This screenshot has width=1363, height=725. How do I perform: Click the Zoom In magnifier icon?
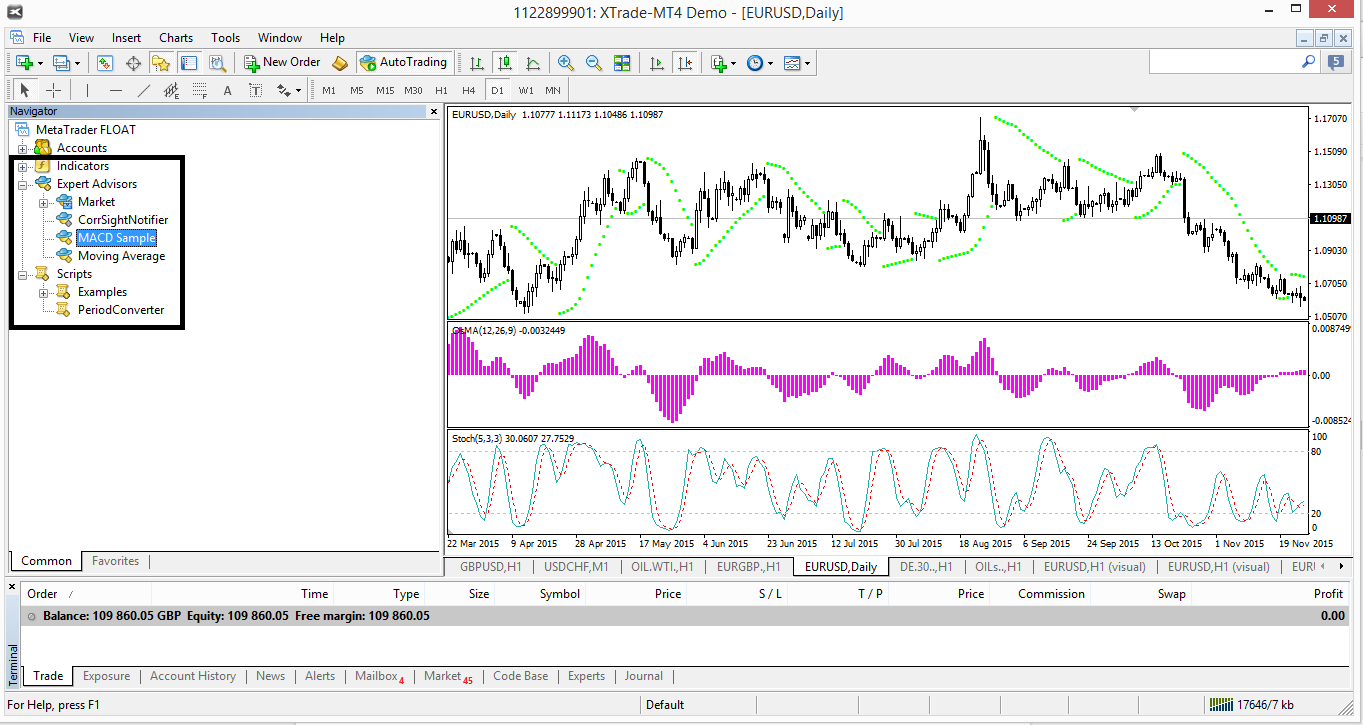click(x=566, y=63)
